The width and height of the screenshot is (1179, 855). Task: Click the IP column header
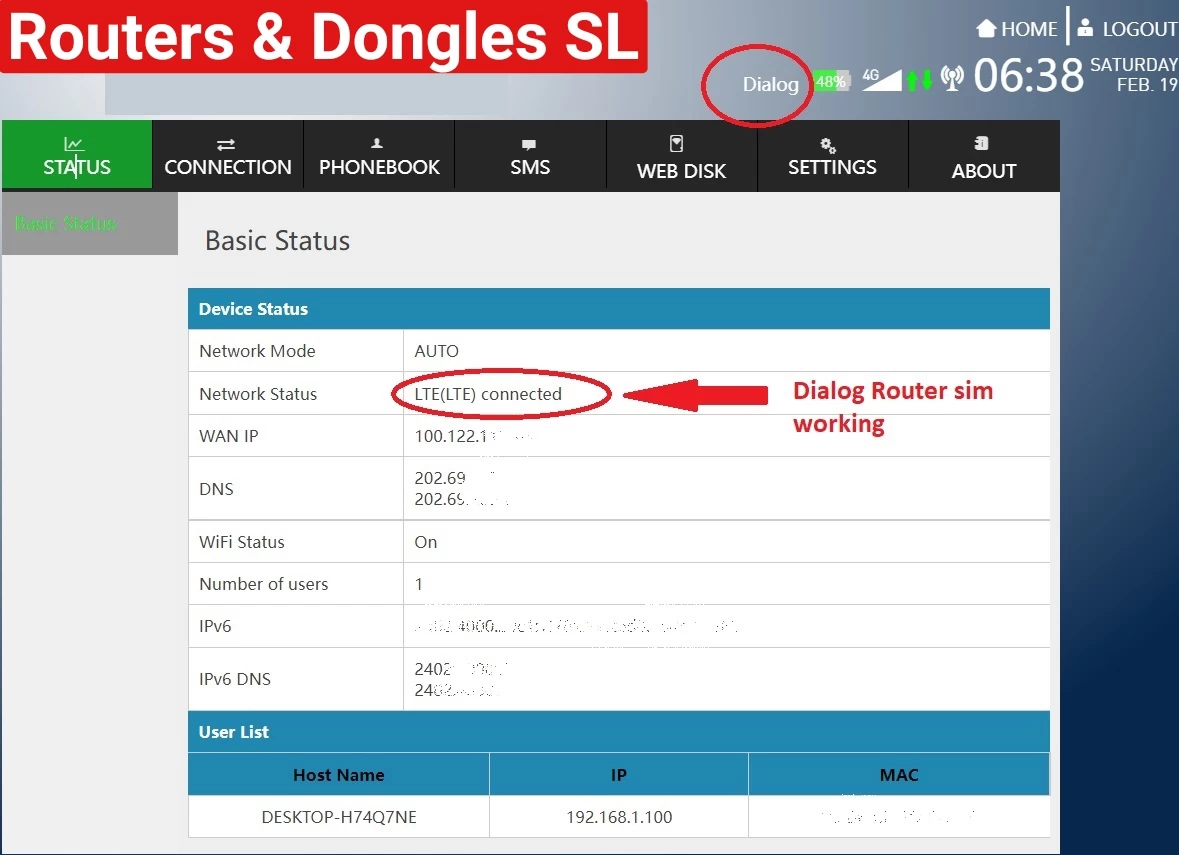coord(619,775)
